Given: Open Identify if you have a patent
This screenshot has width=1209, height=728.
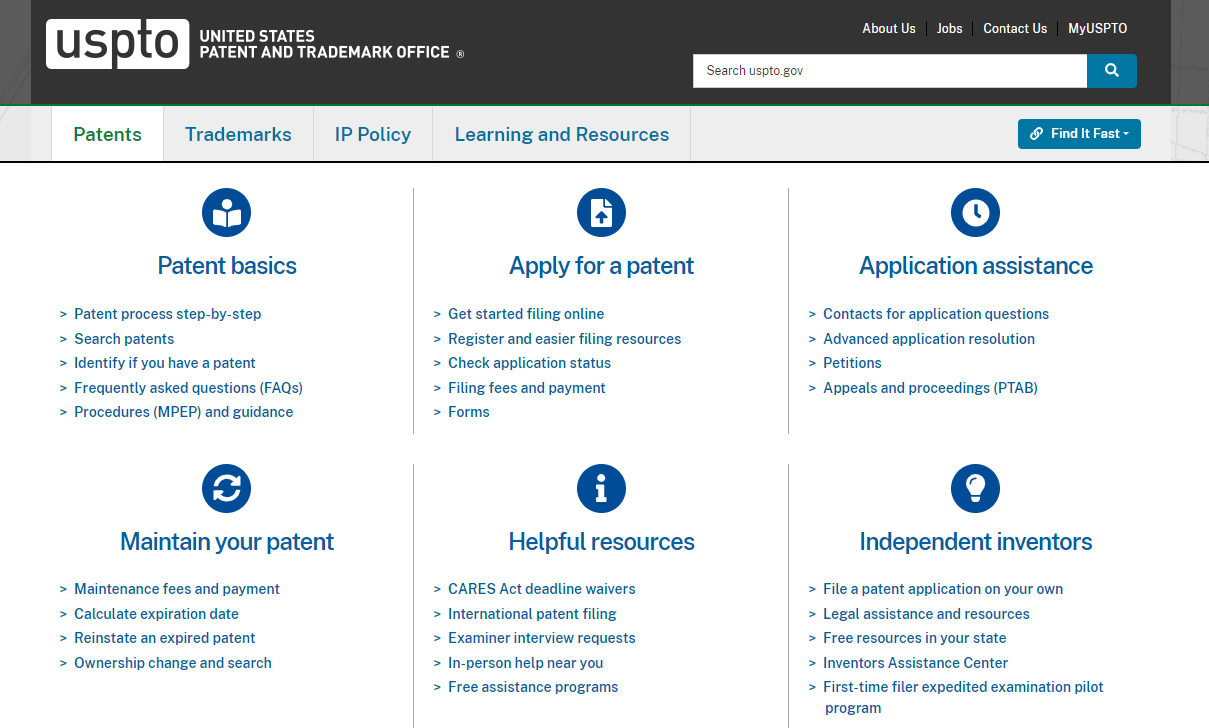Looking at the screenshot, I should pyautogui.click(x=165, y=363).
